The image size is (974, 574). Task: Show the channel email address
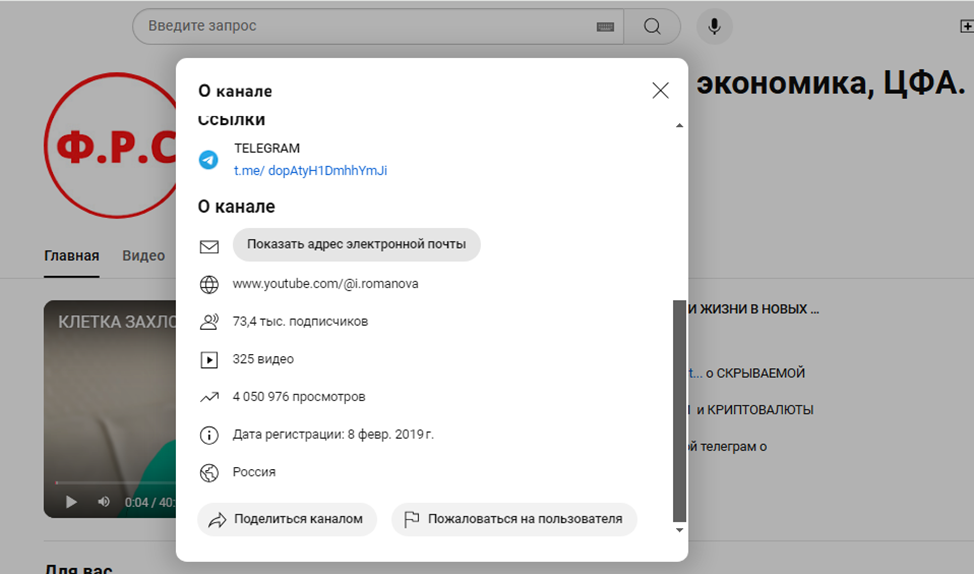pyautogui.click(x=357, y=244)
